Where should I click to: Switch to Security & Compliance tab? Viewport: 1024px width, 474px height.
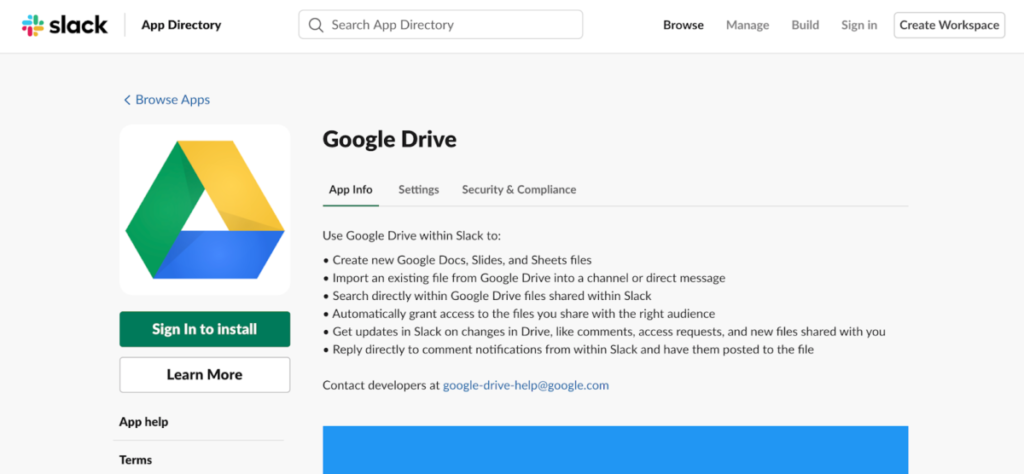pos(519,190)
